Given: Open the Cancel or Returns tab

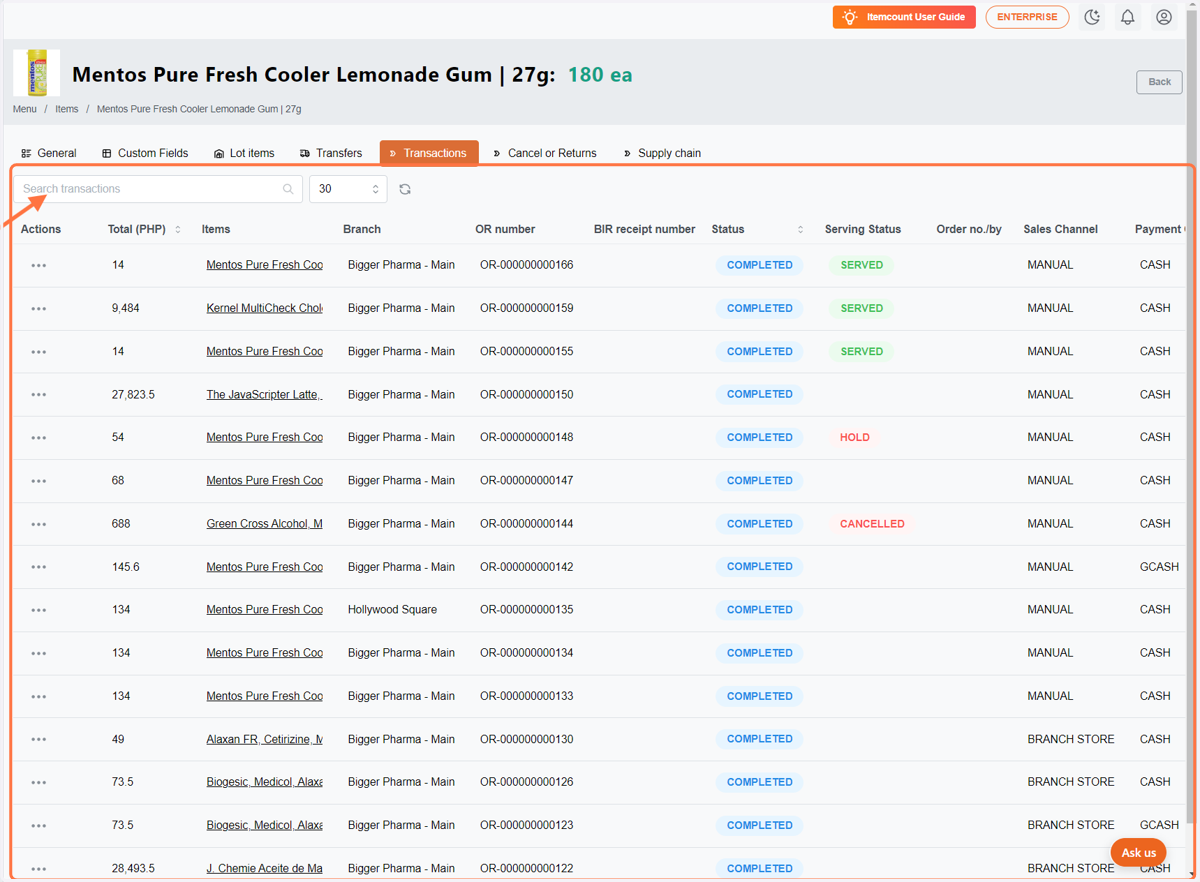Looking at the screenshot, I should (545, 153).
